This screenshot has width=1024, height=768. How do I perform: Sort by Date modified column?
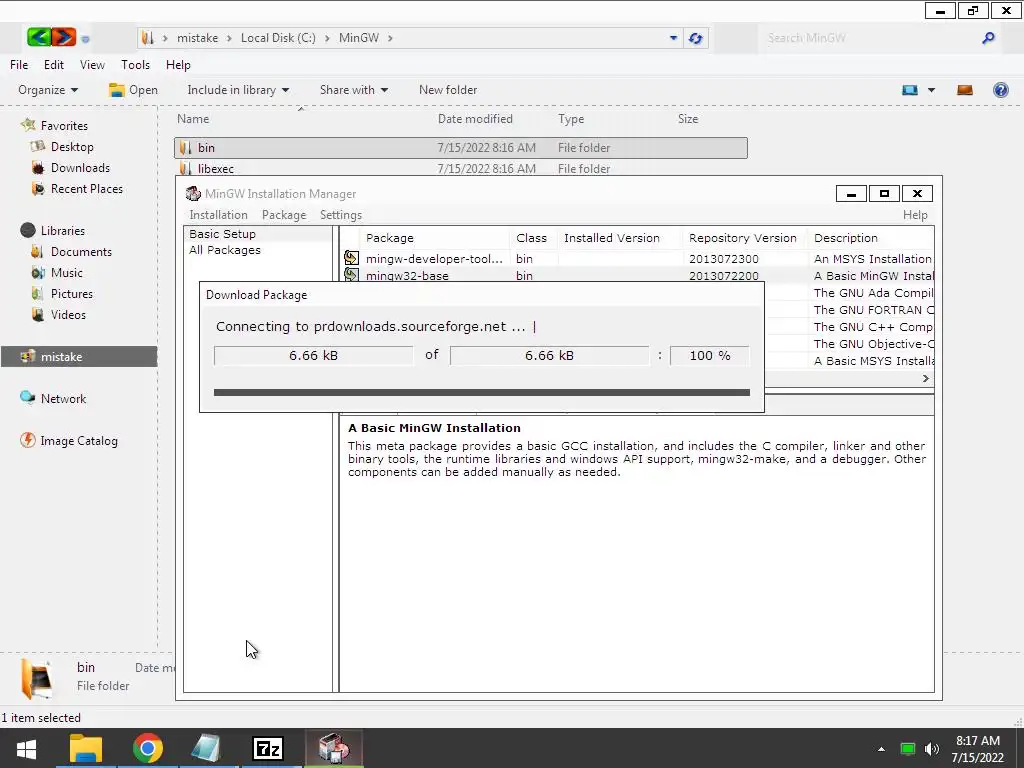point(475,119)
